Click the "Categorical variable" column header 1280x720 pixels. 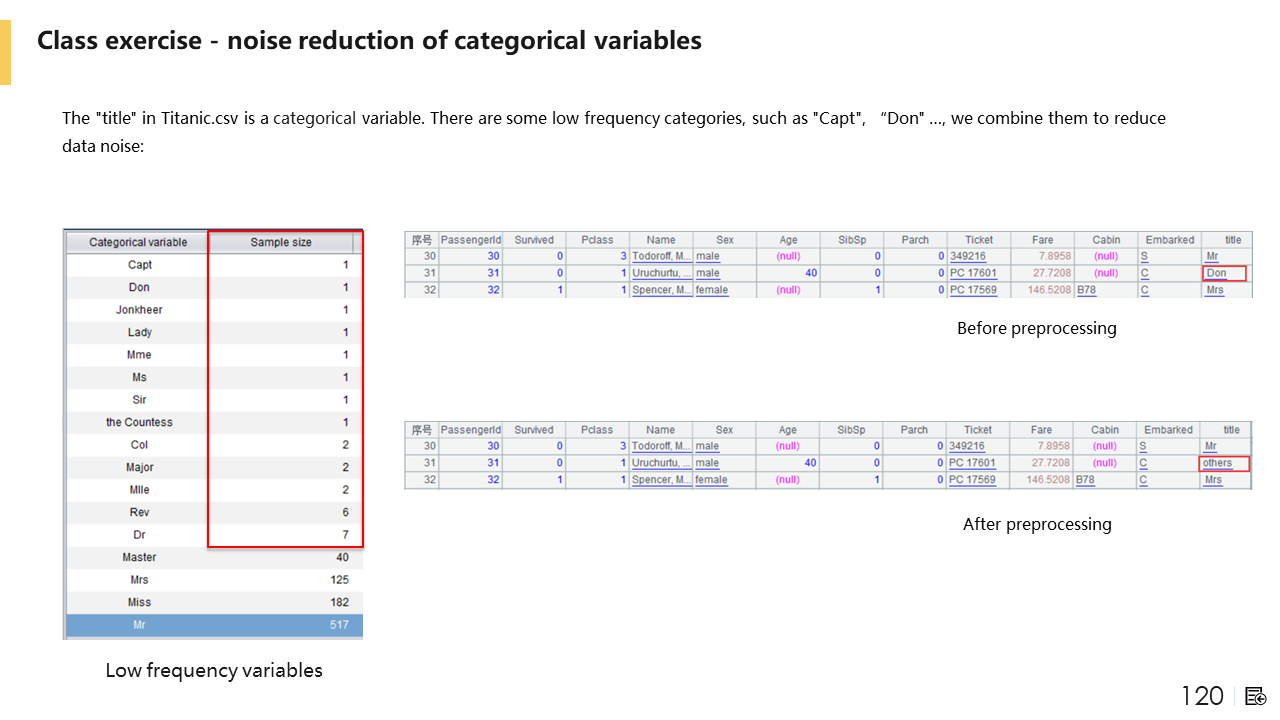pyautogui.click(x=138, y=242)
